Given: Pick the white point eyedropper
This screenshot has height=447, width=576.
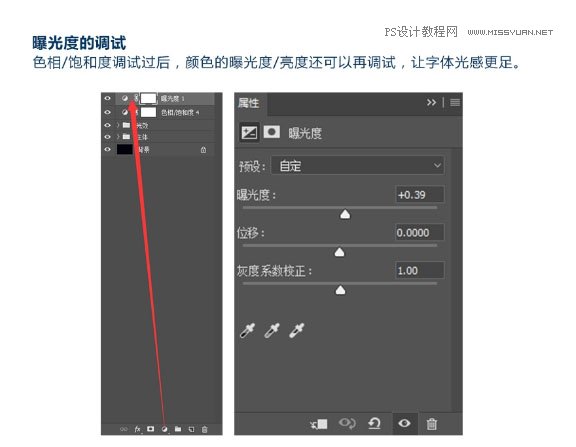Looking at the screenshot, I should point(296,331).
